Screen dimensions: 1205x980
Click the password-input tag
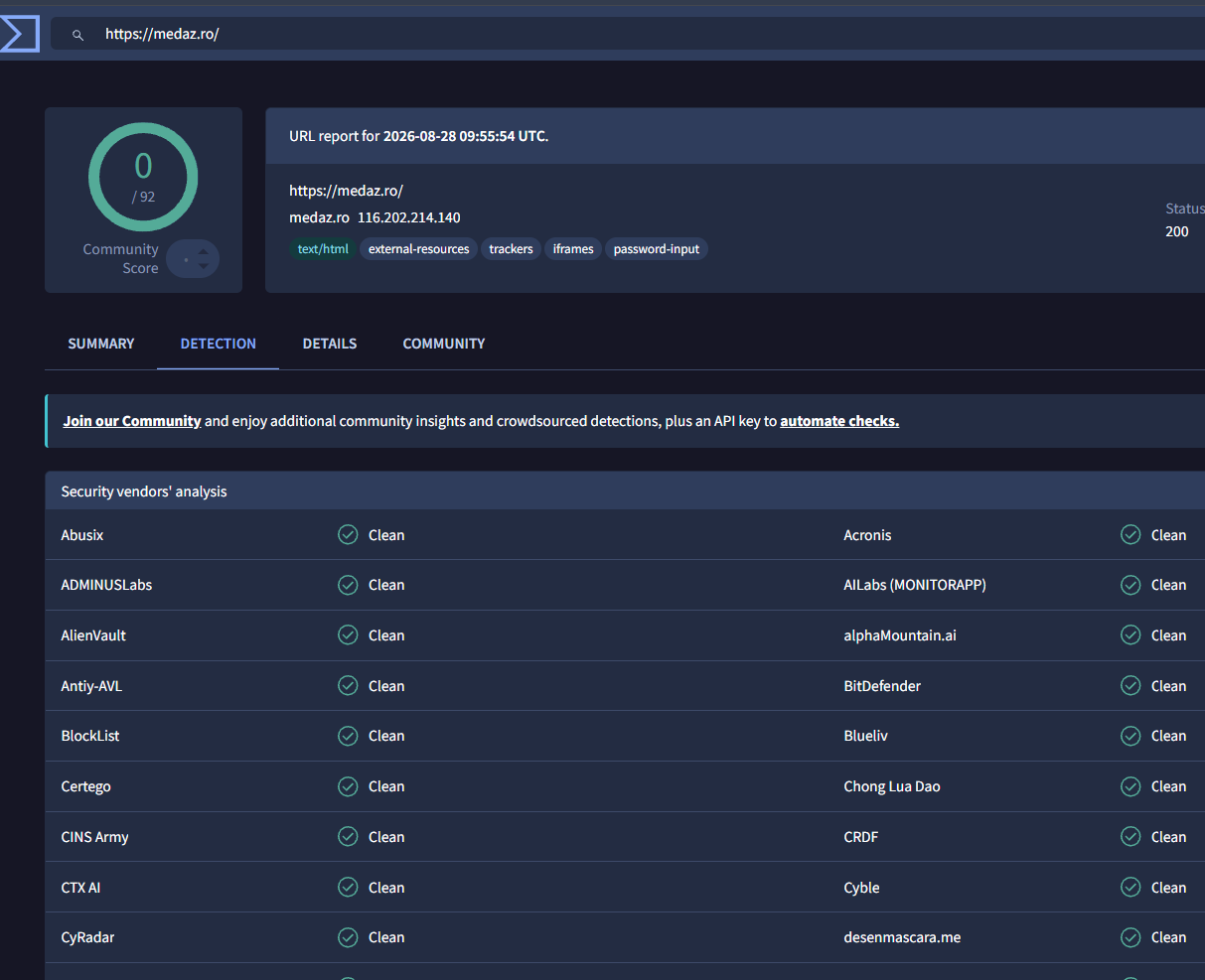click(x=657, y=249)
